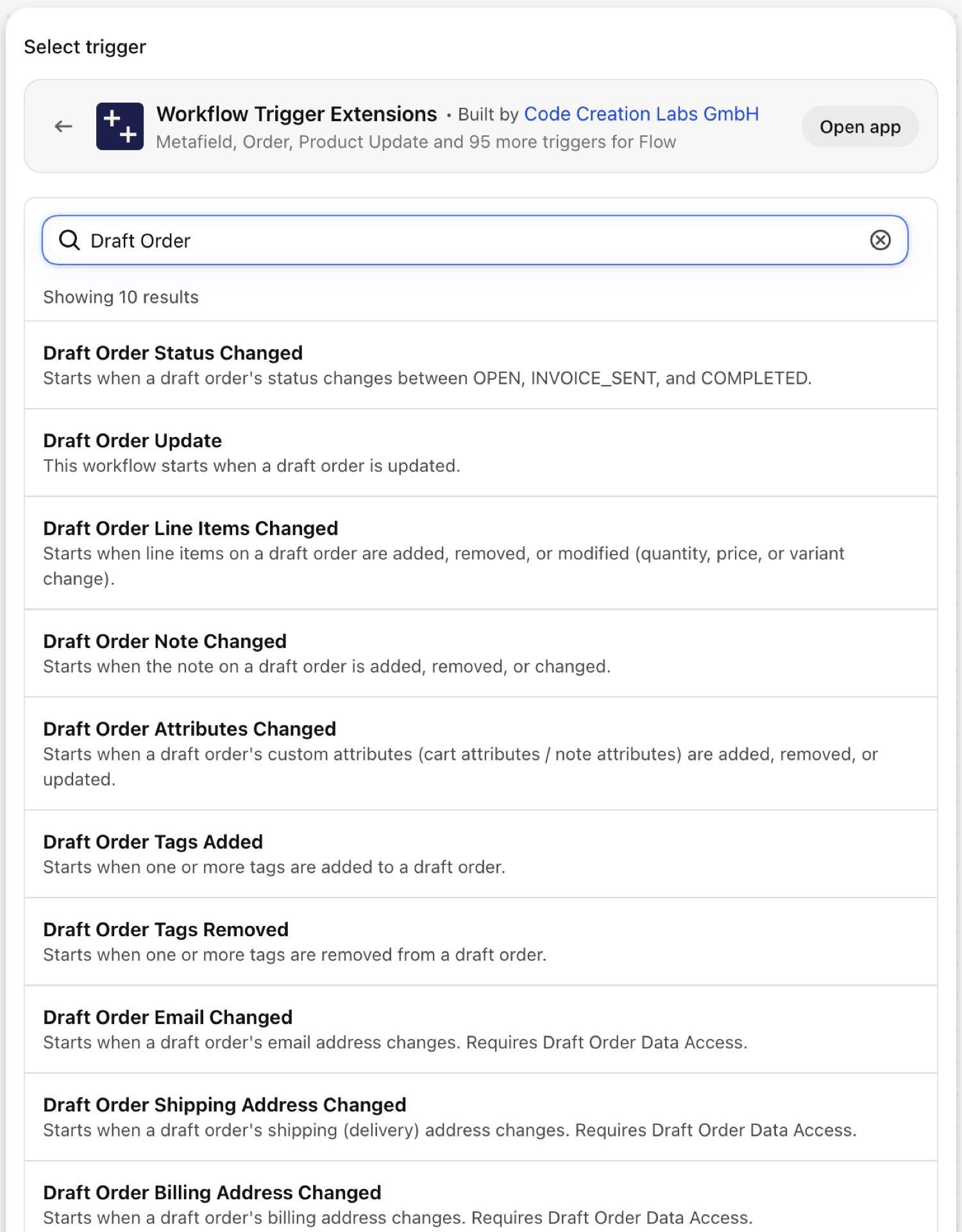Click the Workflow Trigger Extensions title

(x=297, y=114)
